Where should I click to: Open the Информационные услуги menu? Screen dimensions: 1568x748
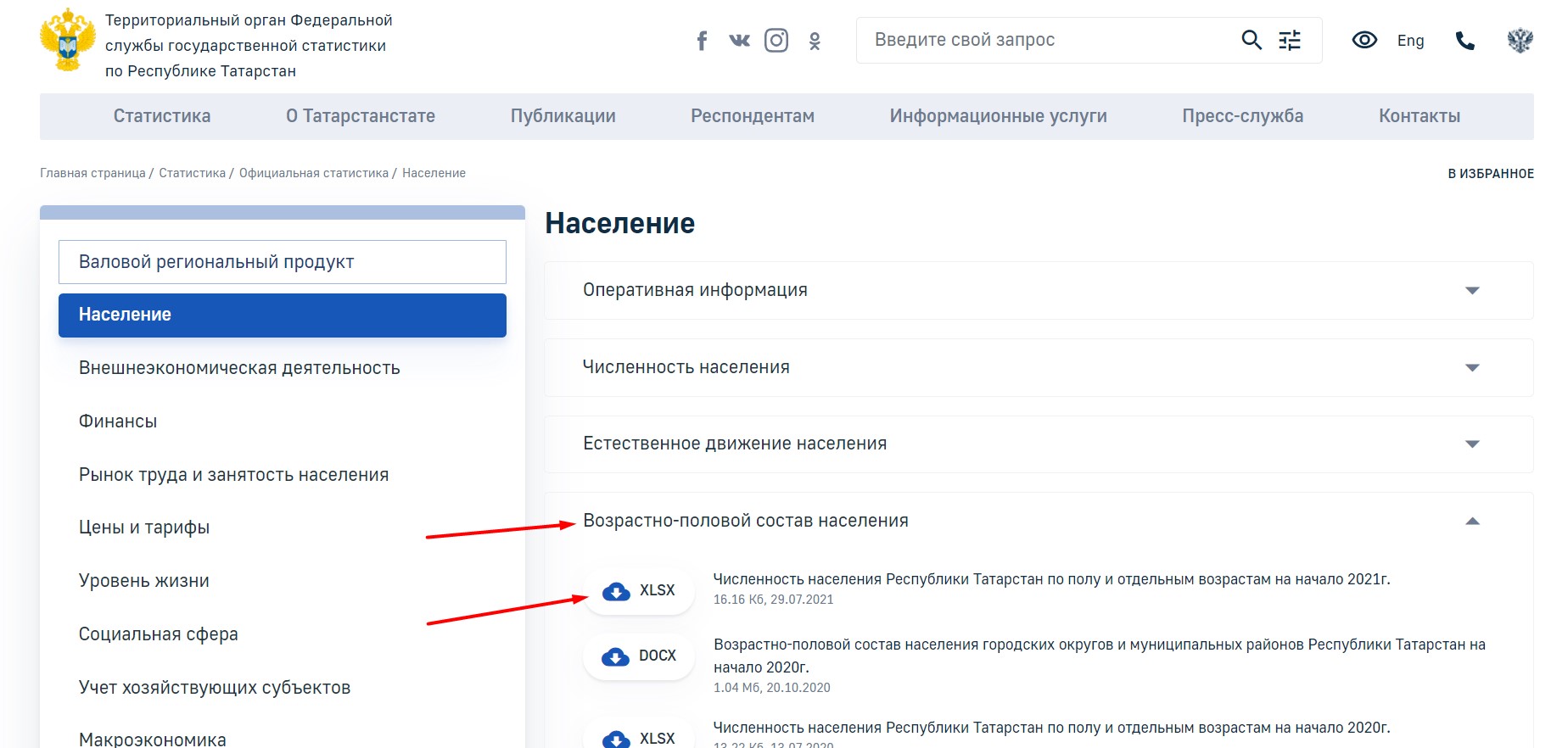tap(999, 116)
